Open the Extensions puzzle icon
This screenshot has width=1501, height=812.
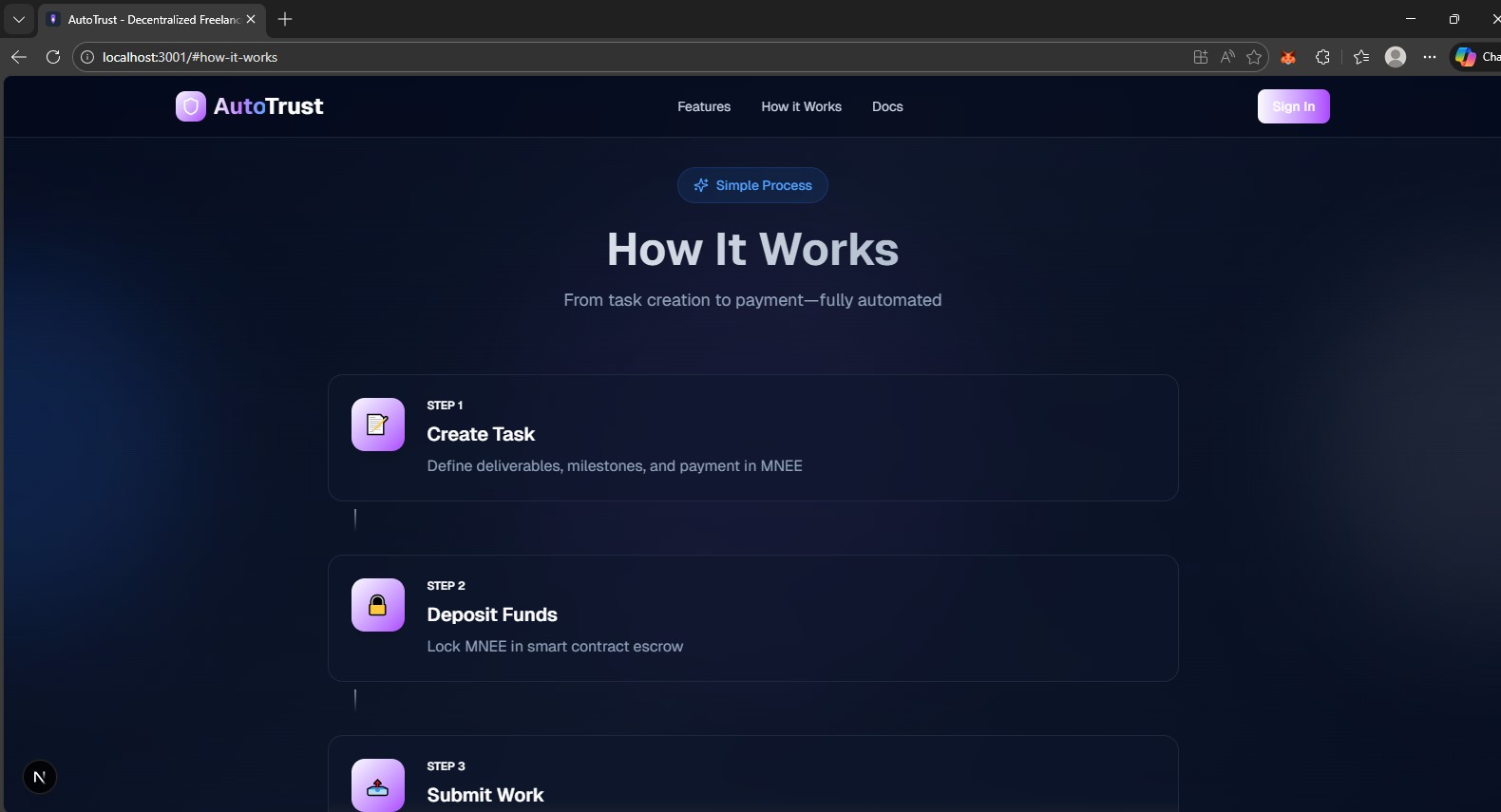pos(1322,57)
